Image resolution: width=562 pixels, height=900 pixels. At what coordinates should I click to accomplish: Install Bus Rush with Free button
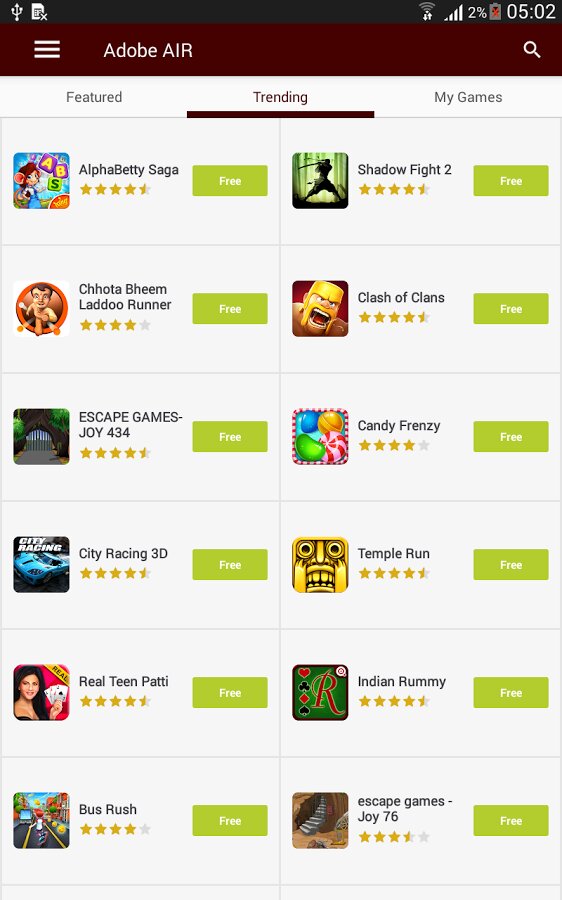click(230, 821)
